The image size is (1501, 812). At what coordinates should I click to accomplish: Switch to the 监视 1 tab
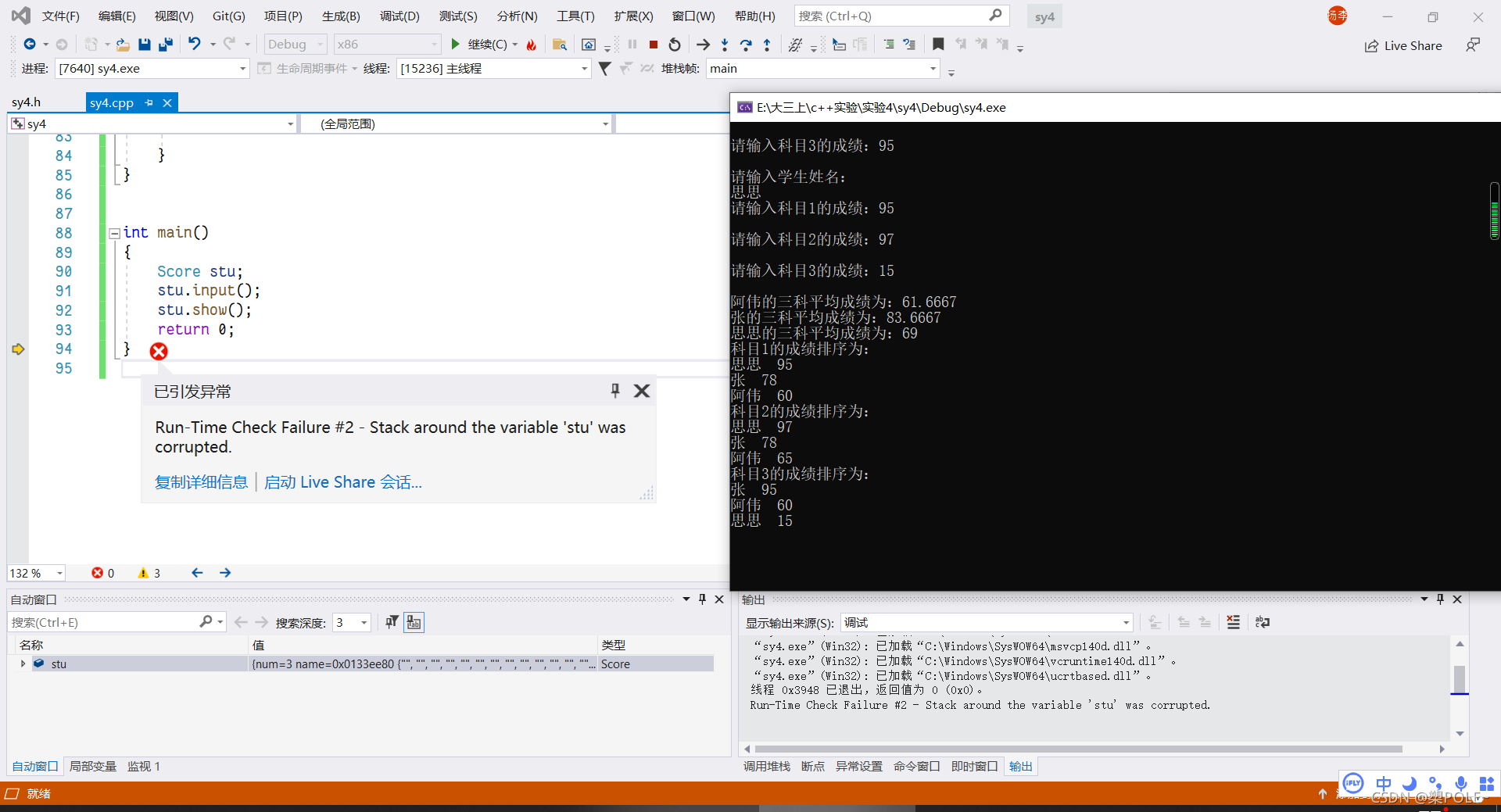pyautogui.click(x=144, y=766)
